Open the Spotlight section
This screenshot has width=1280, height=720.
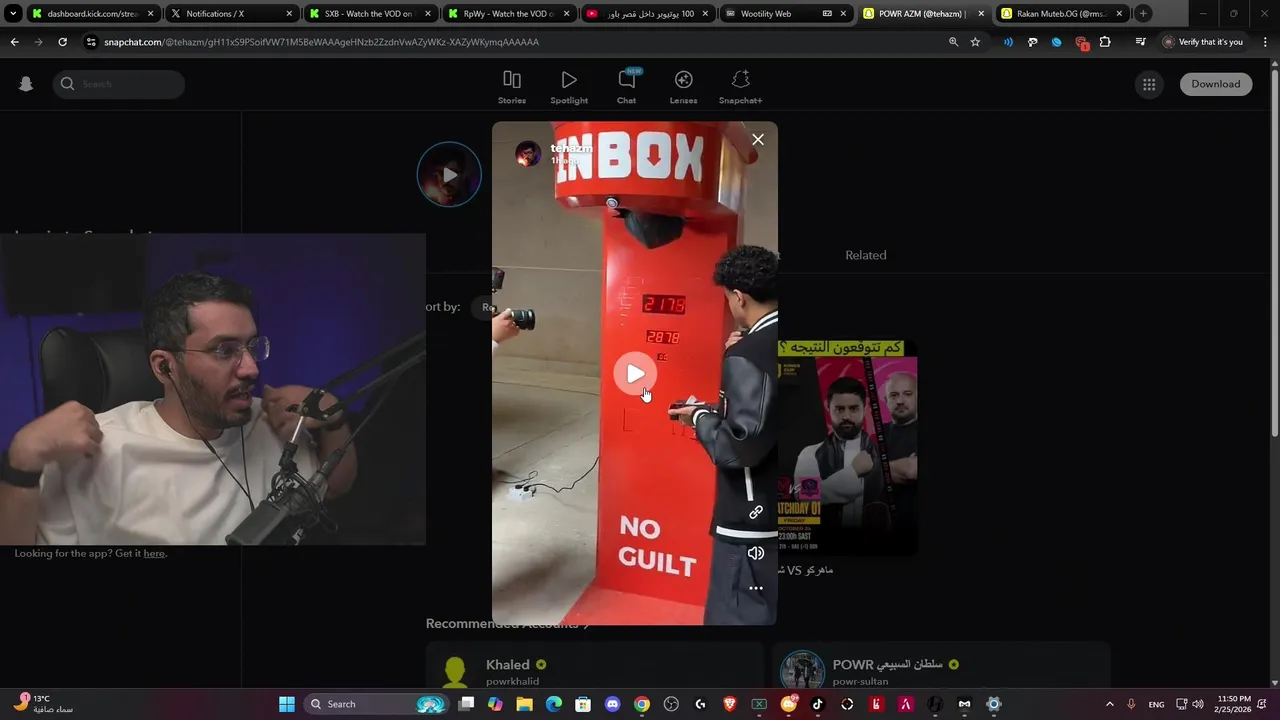tap(569, 87)
